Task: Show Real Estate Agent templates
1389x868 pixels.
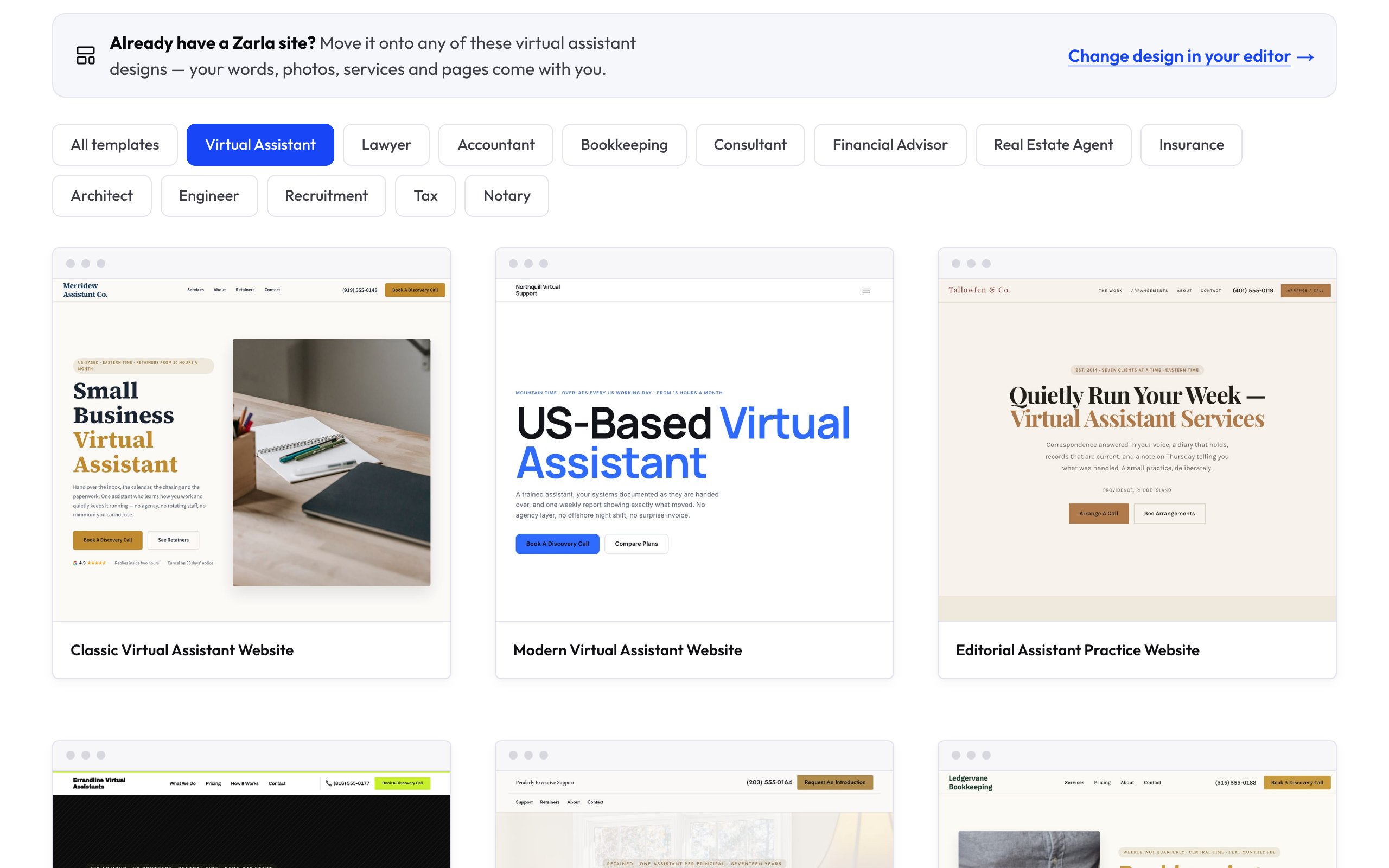Action: pos(1053,145)
